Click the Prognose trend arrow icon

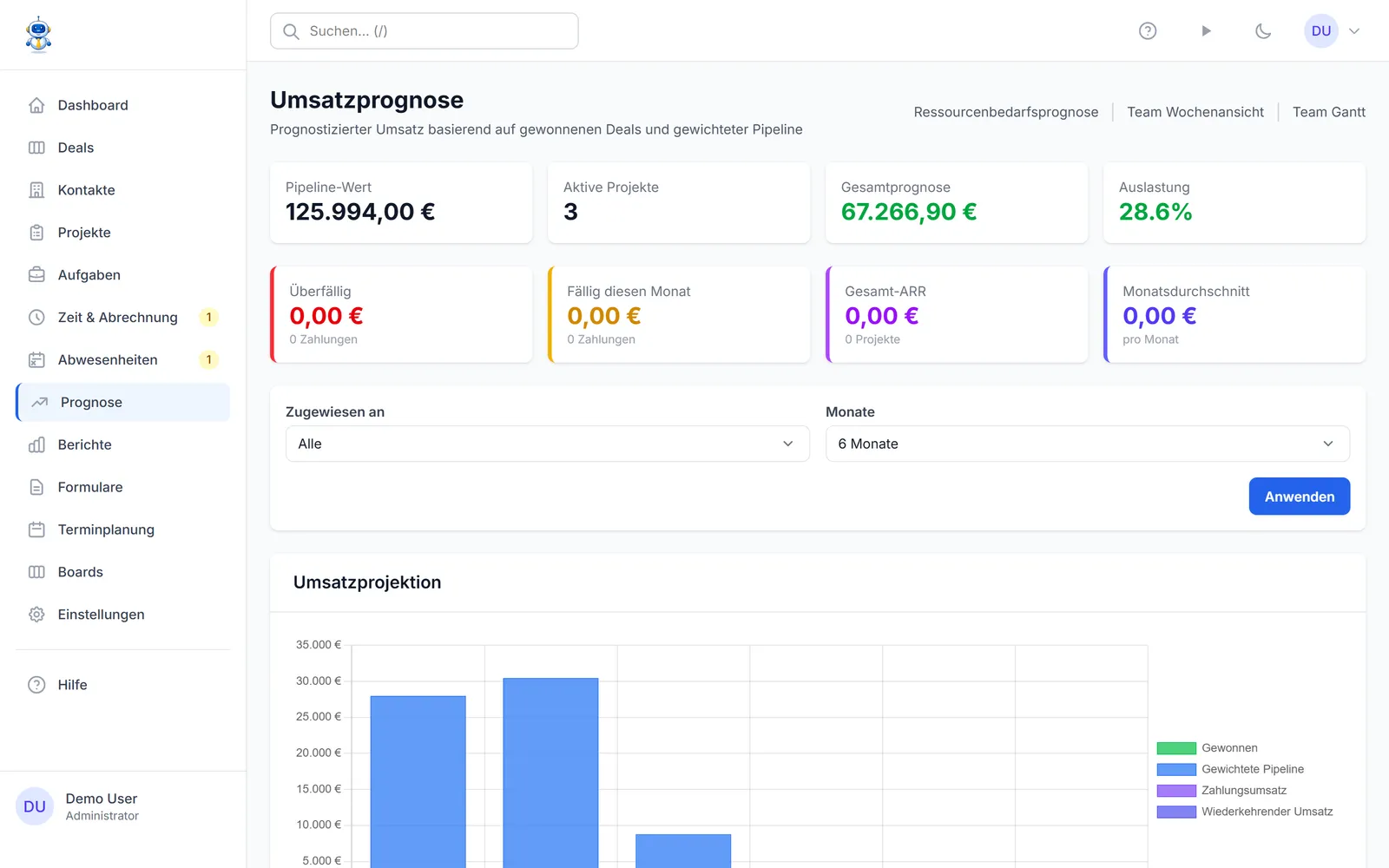click(40, 403)
